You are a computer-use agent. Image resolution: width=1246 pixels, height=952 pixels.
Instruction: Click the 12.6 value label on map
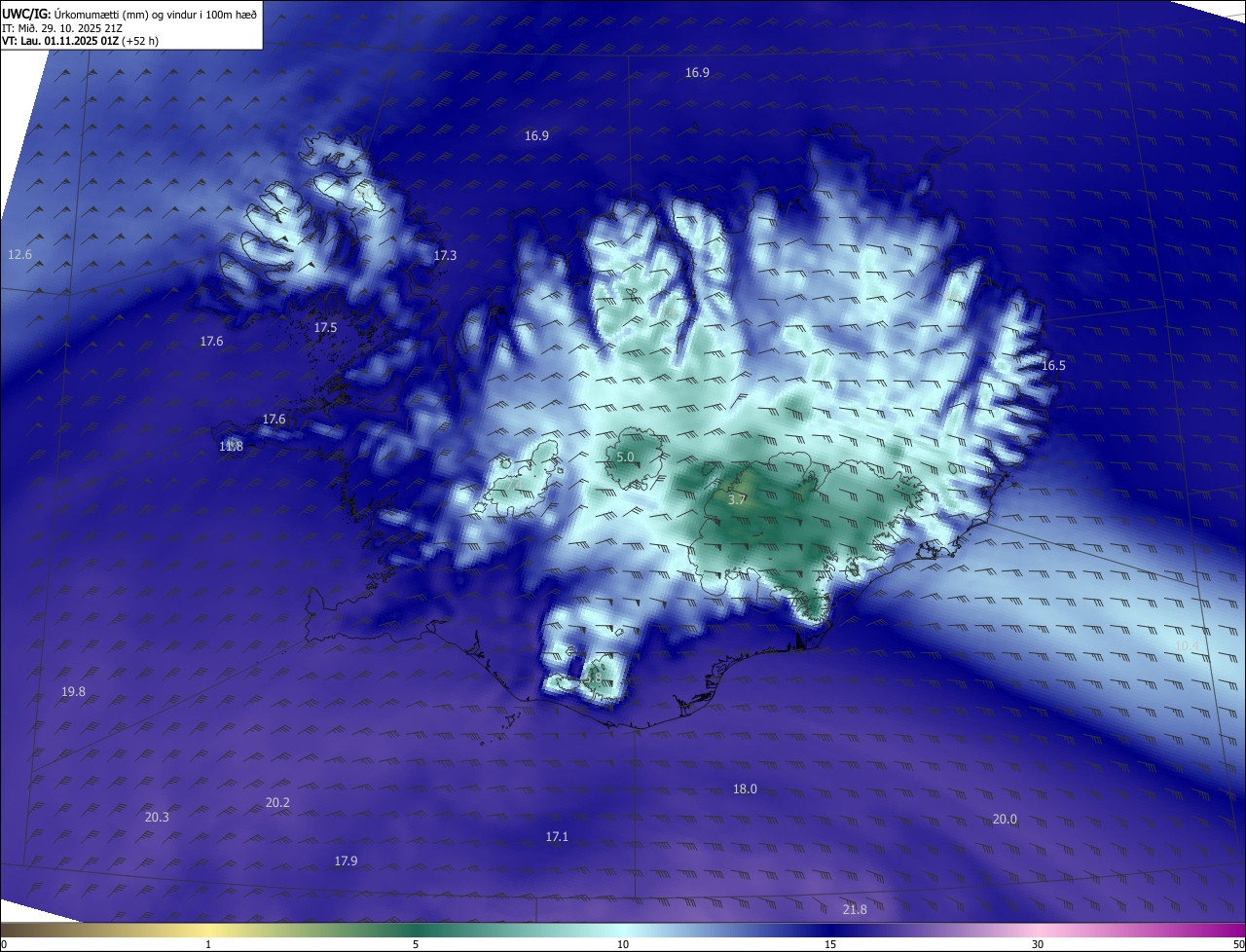click(19, 255)
